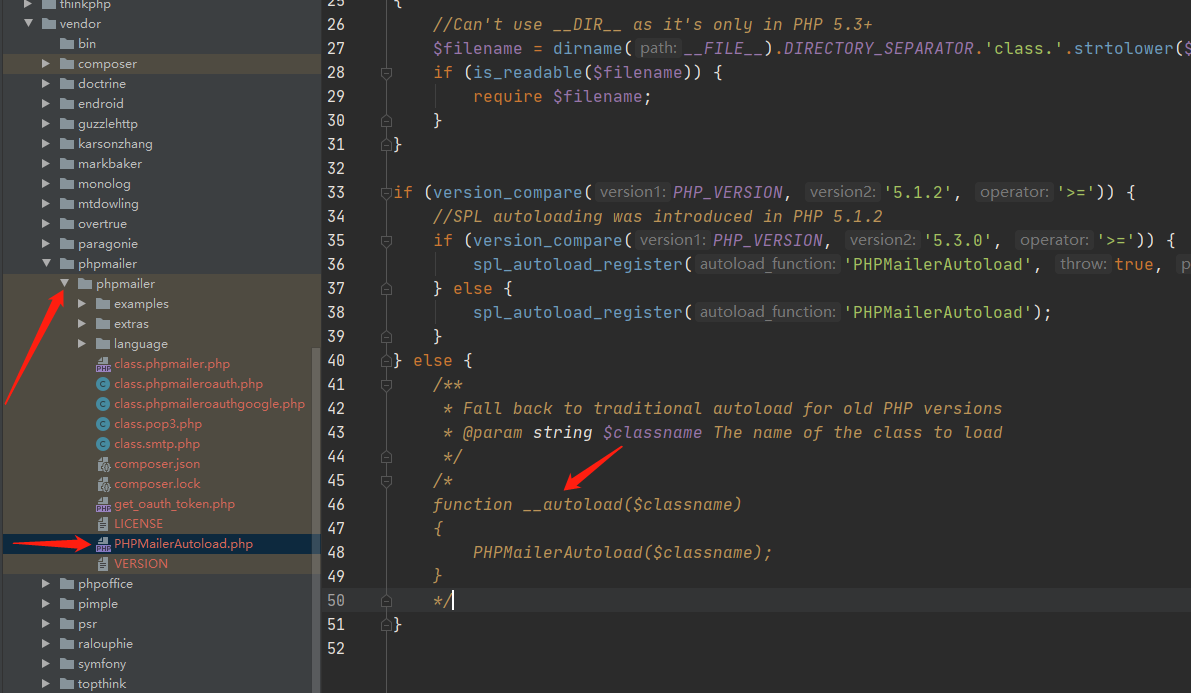1191x693 pixels.
Task: Click the class.phpmaileroauthgoogle.php class icon
Action: point(103,404)
